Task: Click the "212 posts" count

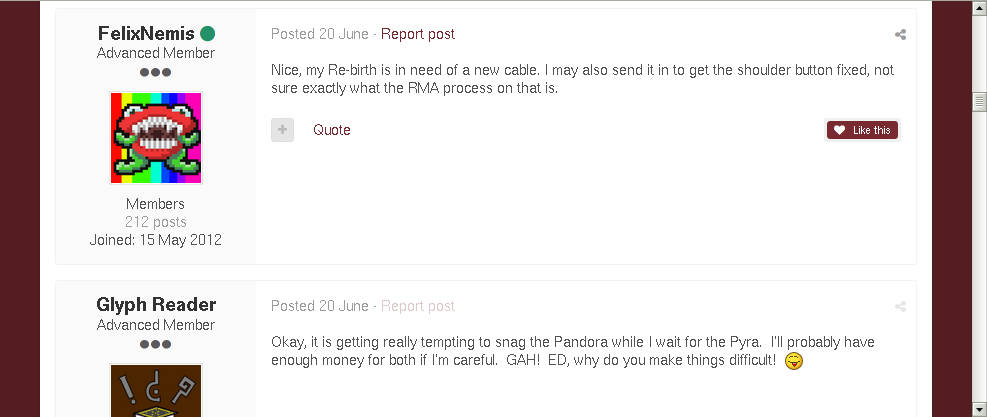Action: pyautogui.click(x=156, y=222)
